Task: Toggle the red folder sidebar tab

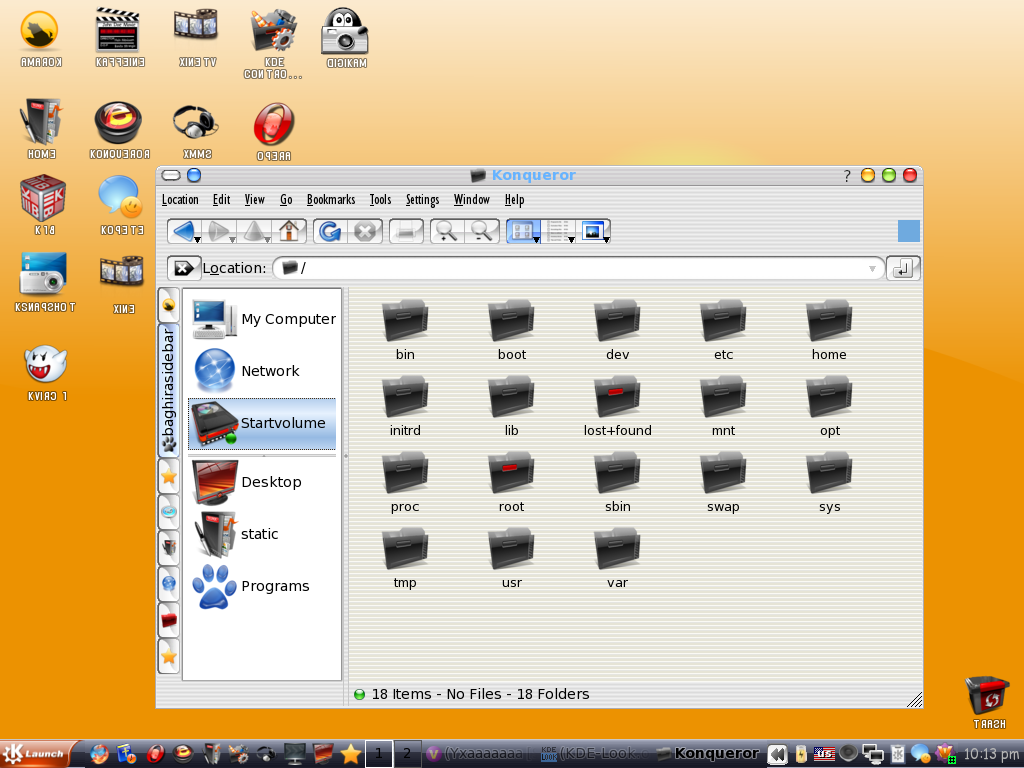Action: [168, 619]
